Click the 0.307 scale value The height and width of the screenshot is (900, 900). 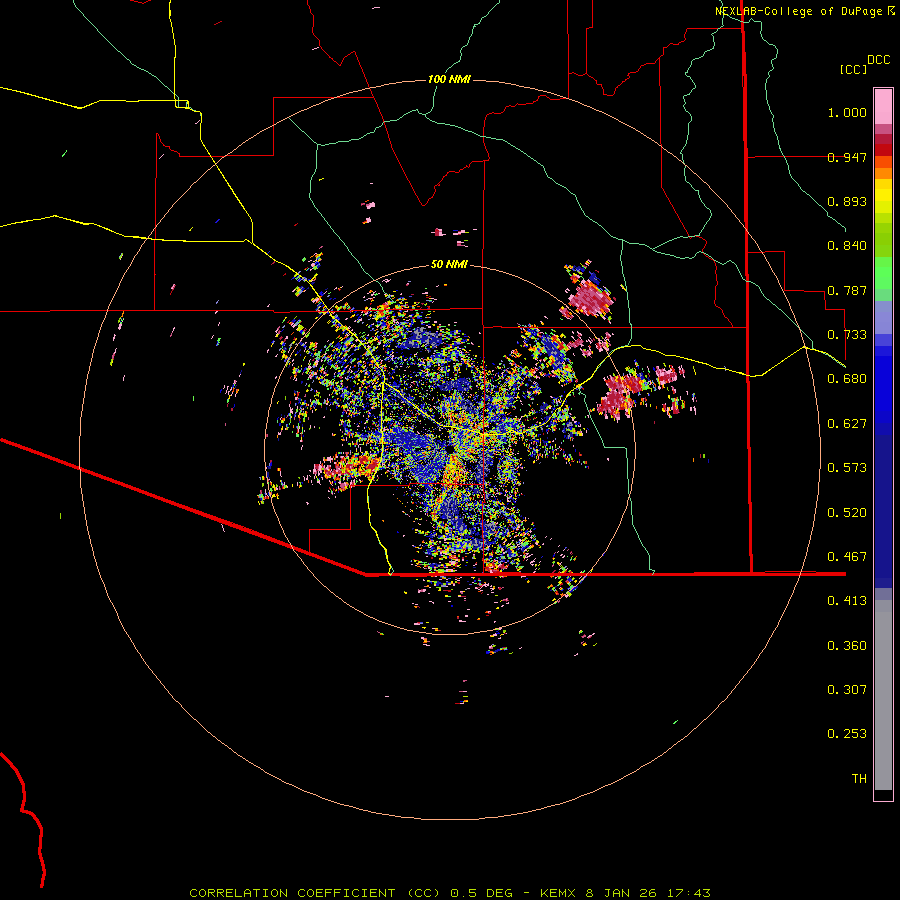click(x=847, y=690)
